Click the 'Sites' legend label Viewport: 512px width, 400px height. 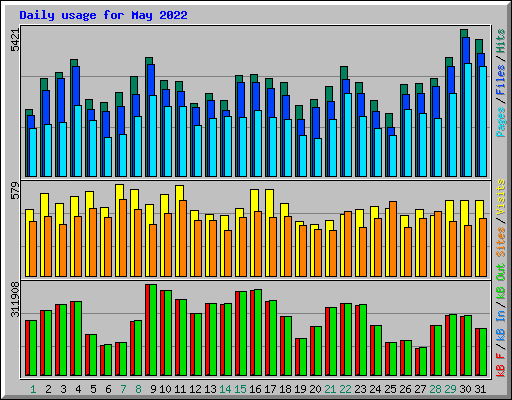(501, 242)
